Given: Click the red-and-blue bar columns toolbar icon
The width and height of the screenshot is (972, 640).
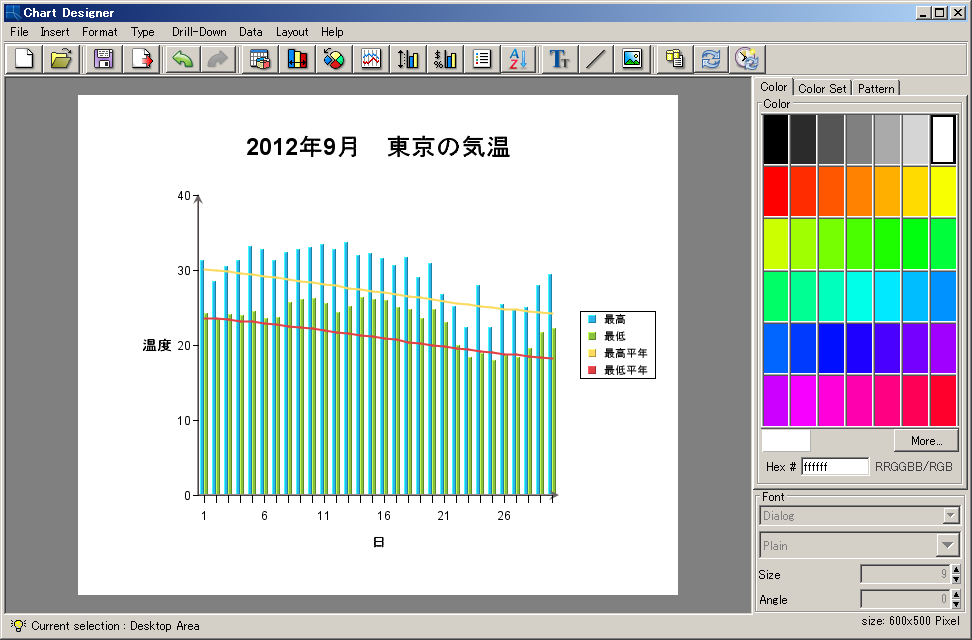Looking at the screenshot, I should pos(297,59).
